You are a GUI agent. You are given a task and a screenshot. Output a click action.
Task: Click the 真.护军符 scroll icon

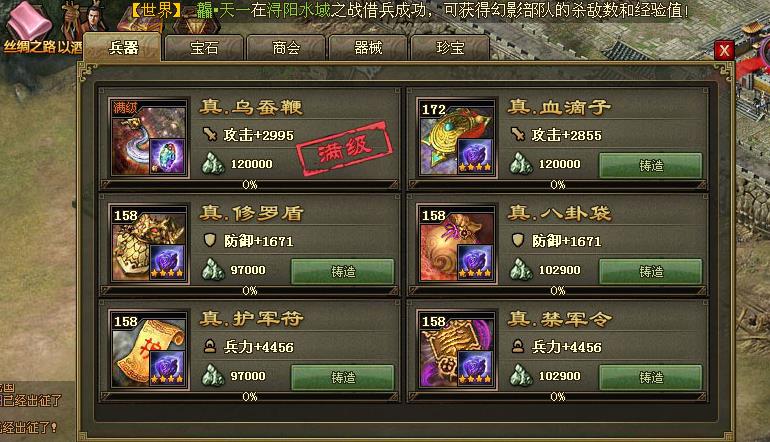pos(149,350)
